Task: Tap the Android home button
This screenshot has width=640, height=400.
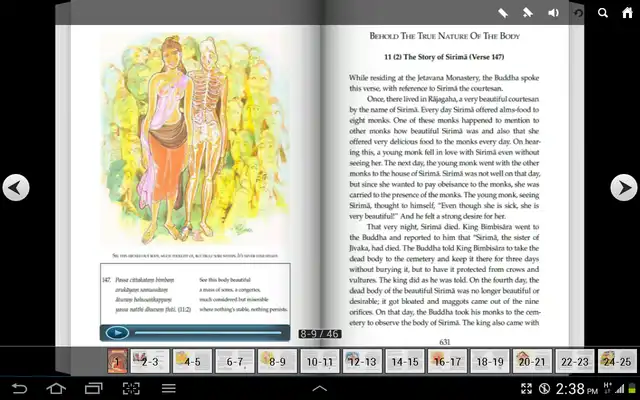Action: coord(56,388)
